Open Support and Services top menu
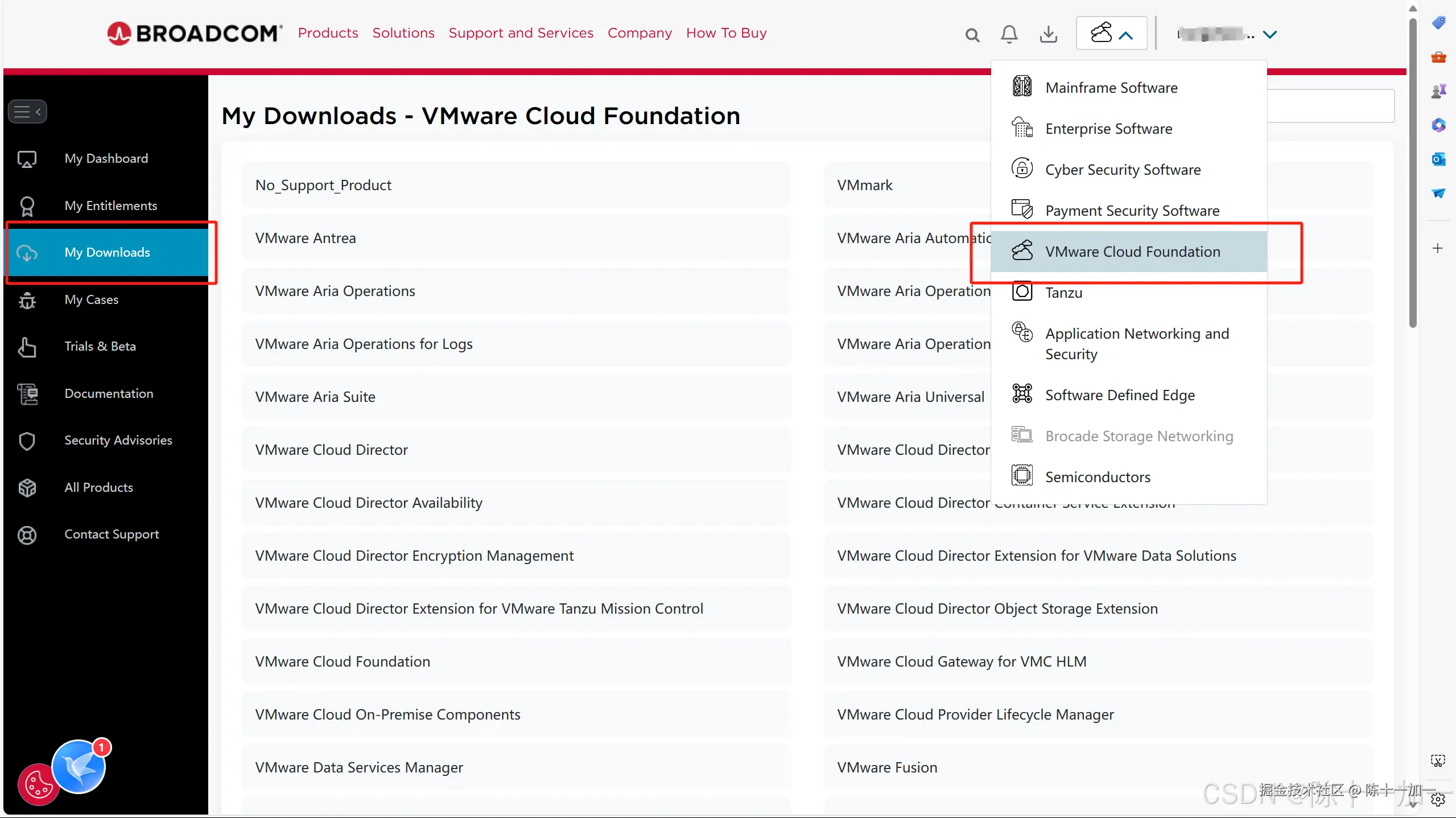This screenshot has height=818, width=1456. (x=521, y=33)
